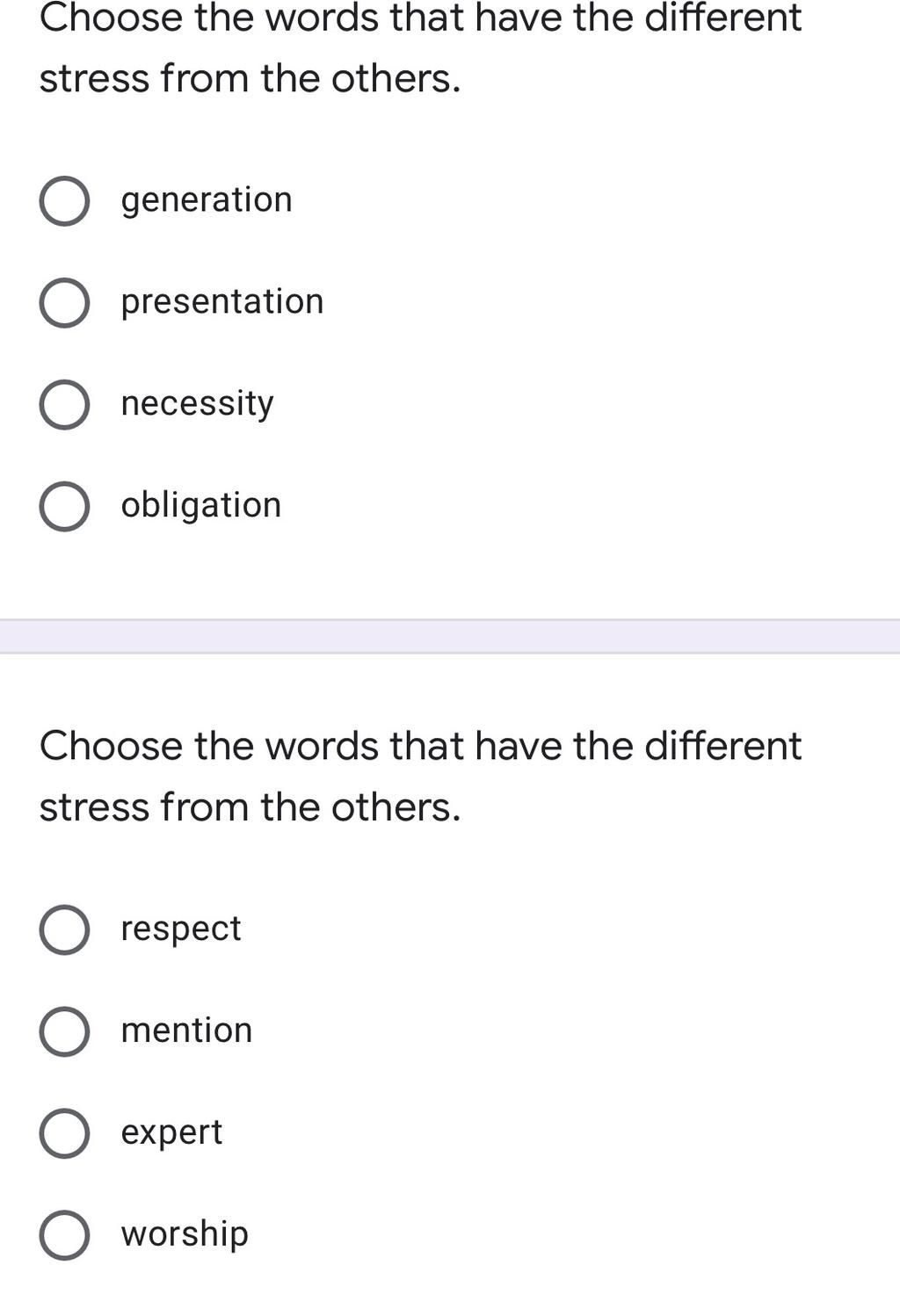Click the 'generation' option label text

(207, 201)
